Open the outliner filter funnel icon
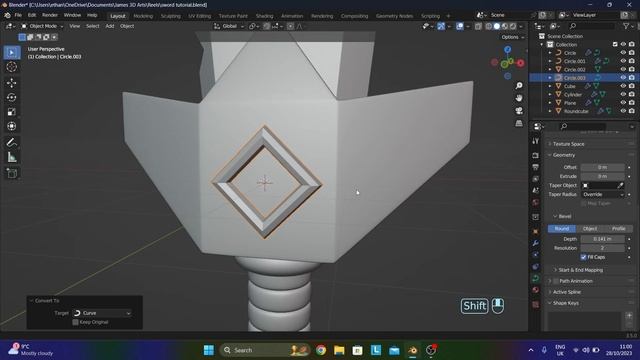 [626, 26]
